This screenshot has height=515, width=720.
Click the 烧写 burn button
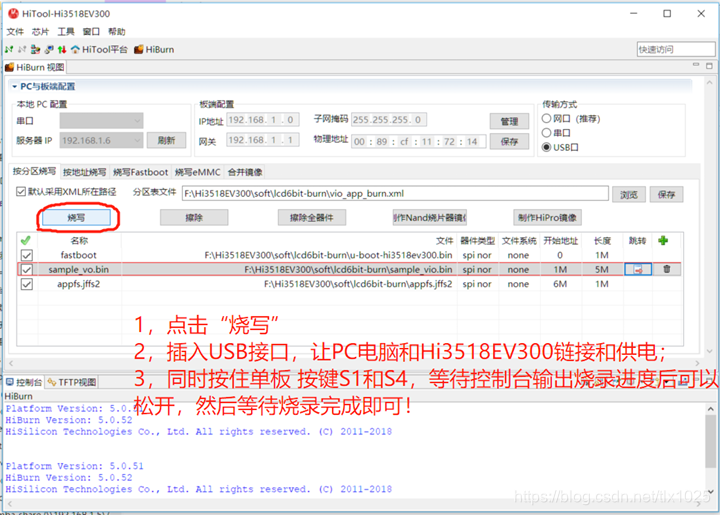[x=76, y=218]
